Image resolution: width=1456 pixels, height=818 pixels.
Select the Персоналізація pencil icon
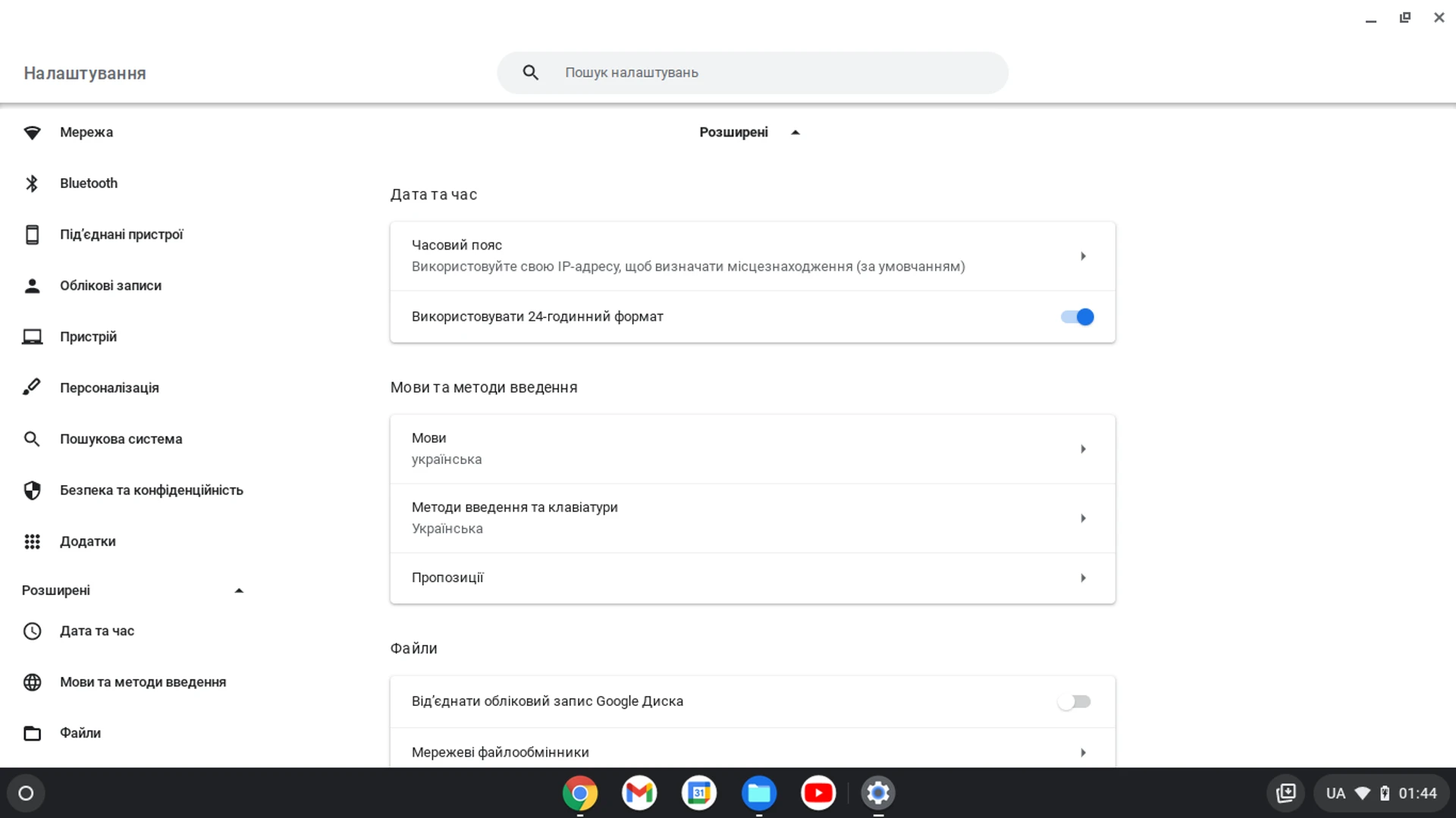click(x=32, y=387)
